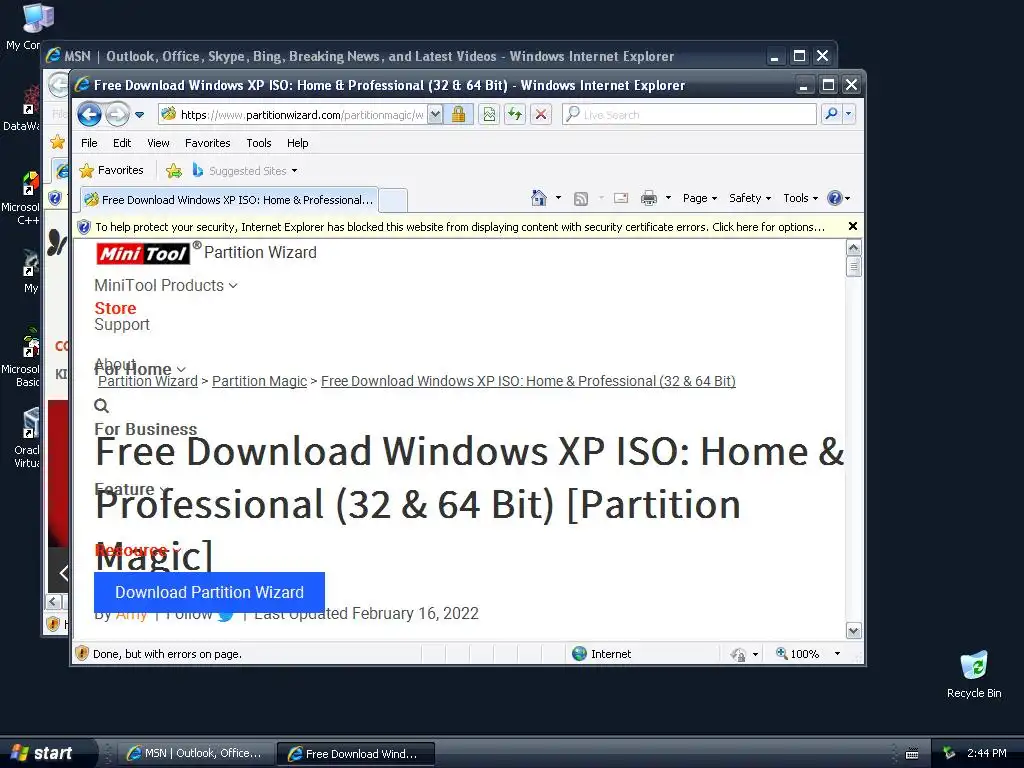
Task: Click the Support link
Action: pyautogui.click(x=122, y=325)
